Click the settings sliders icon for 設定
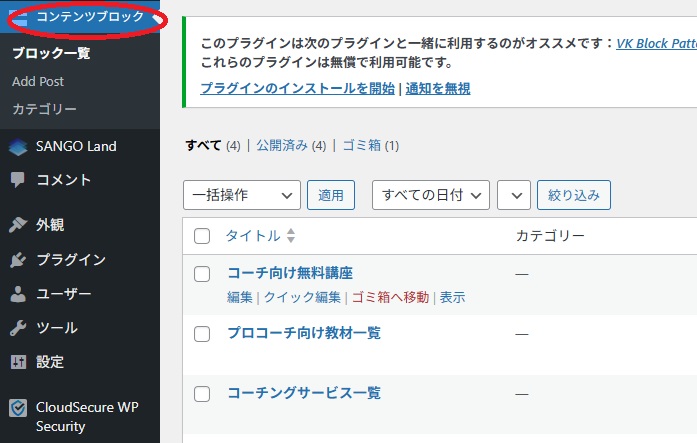697x443 pixels. tap(18, 362)
